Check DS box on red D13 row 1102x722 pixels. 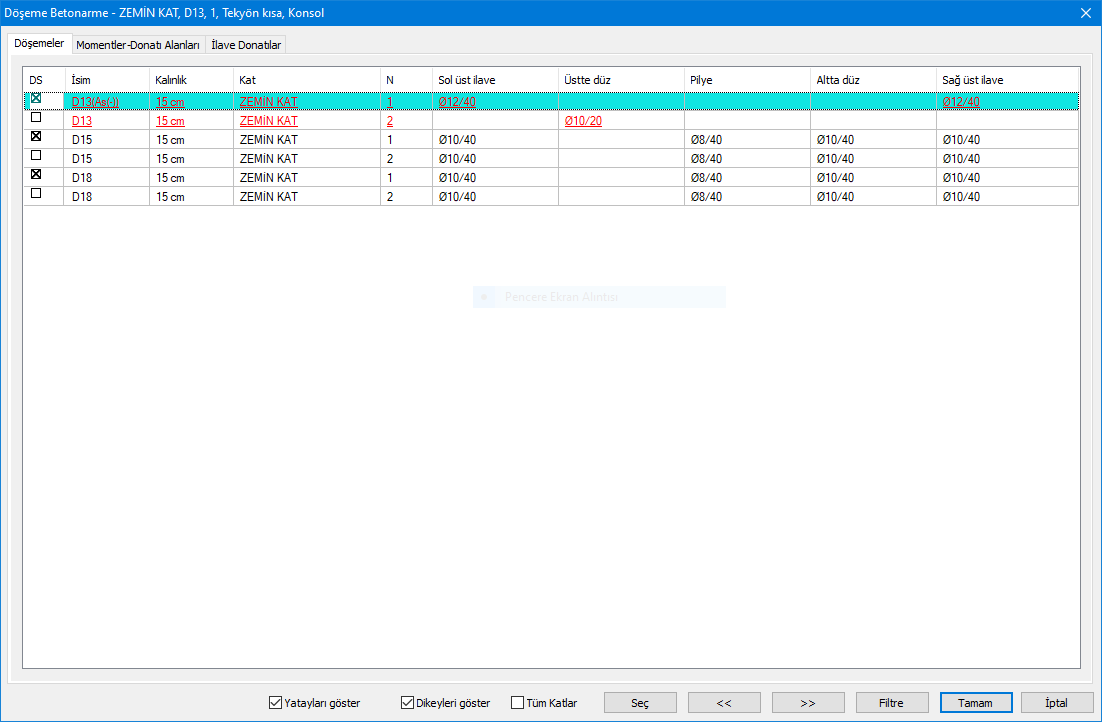(36, 117)
